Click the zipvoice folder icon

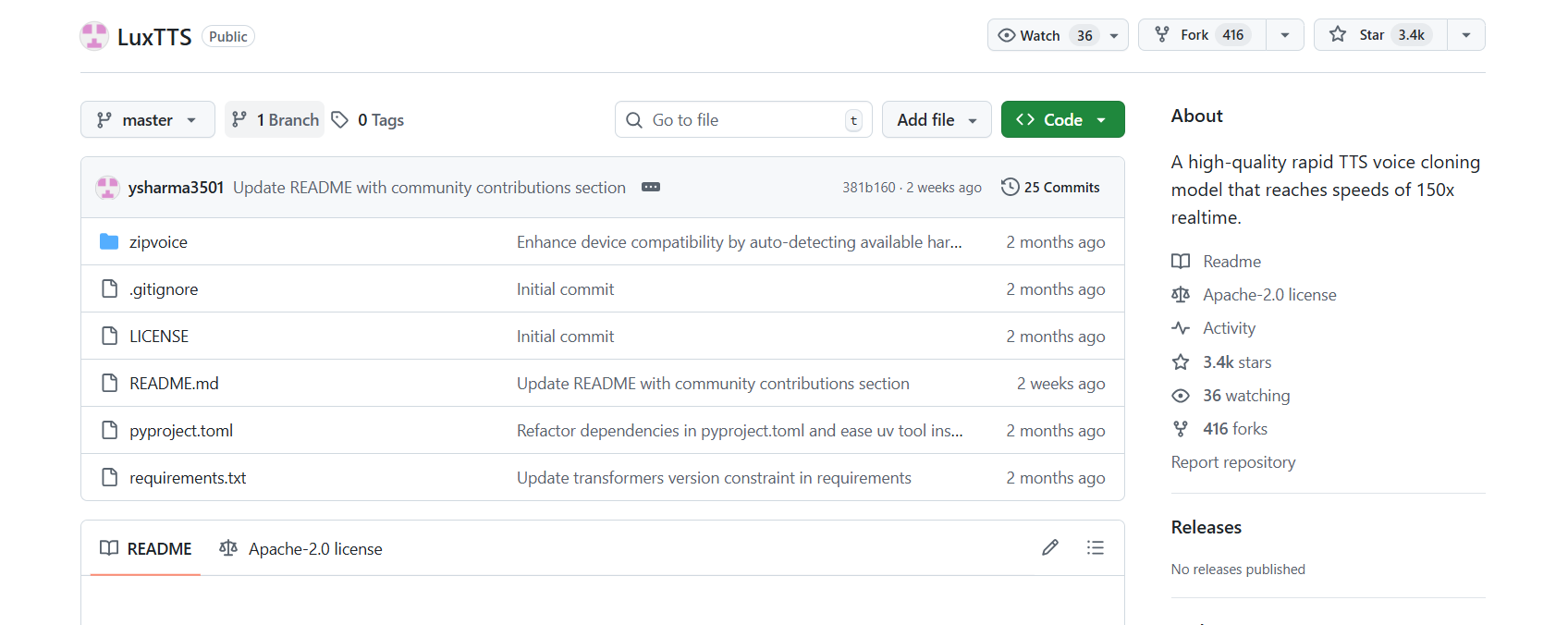(x=109, y=241)
